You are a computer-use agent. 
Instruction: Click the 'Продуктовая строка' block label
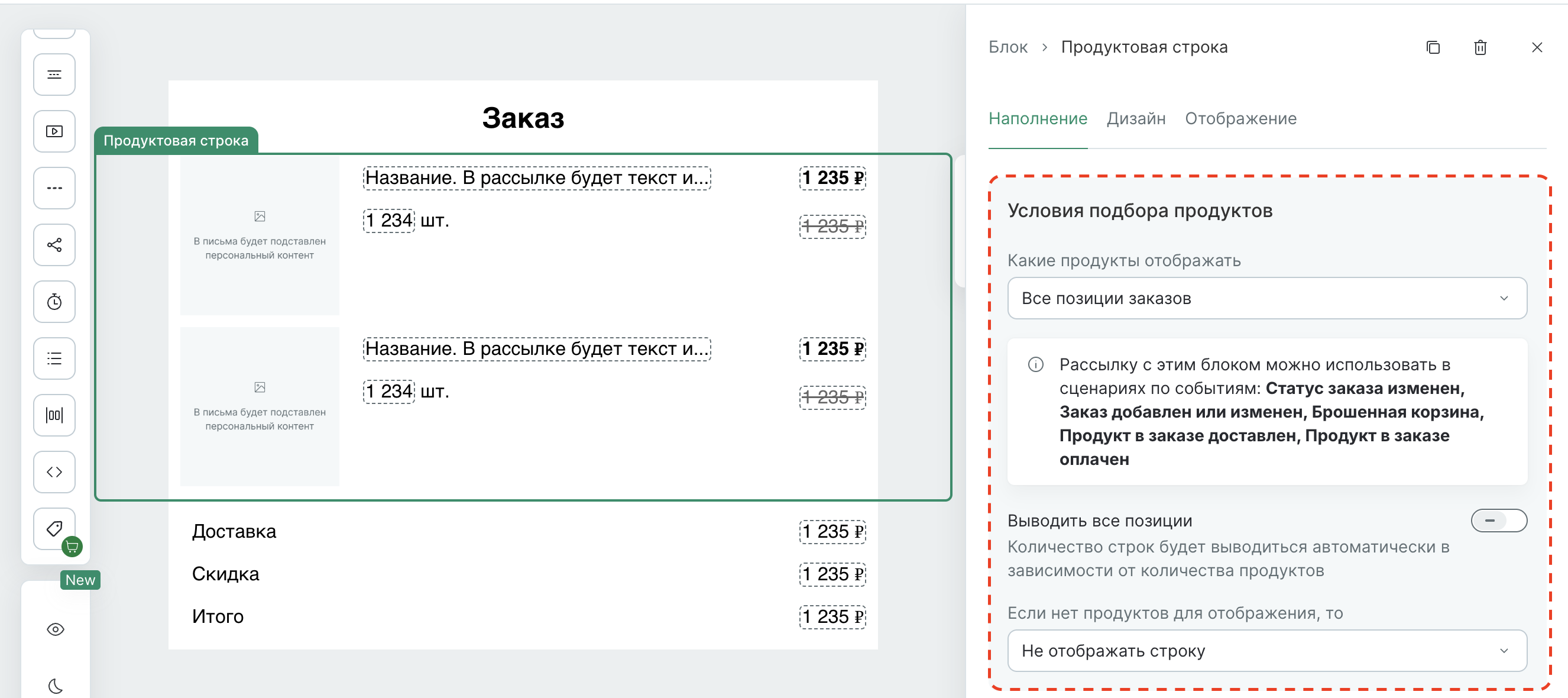pyautogui.click(x=176, y=140)
